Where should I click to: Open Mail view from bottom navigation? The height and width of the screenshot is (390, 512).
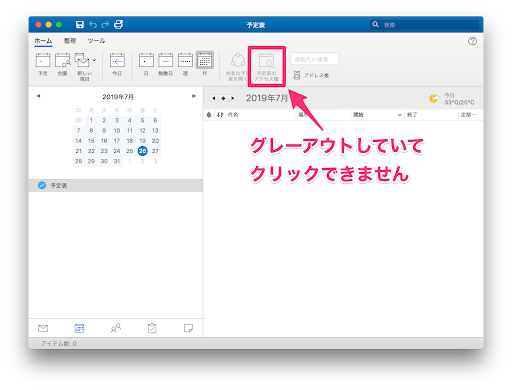pyautogui.click(x=43, y=328)
